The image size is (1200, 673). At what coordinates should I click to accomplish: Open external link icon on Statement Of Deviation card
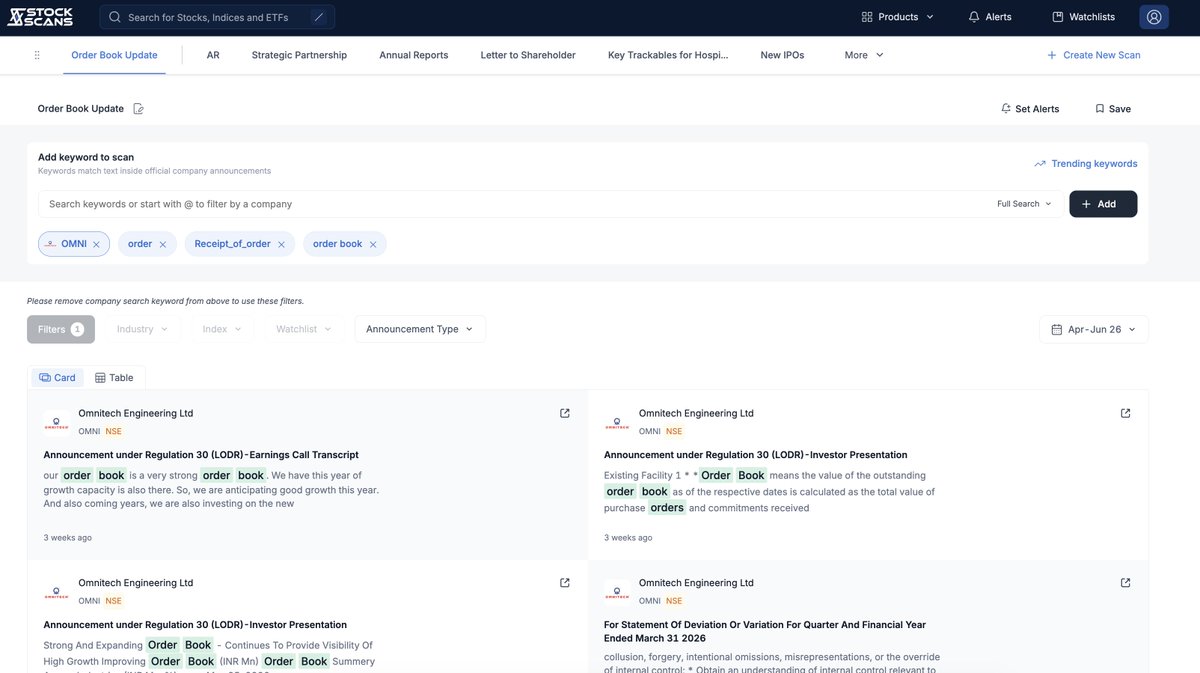point(1125,583)
